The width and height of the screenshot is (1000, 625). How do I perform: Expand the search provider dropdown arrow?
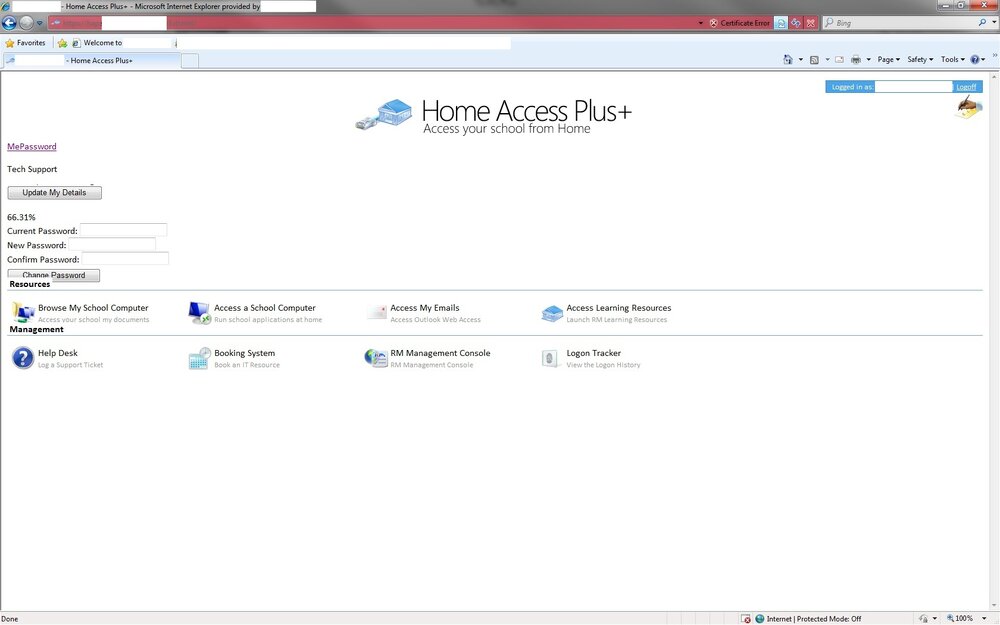(x=994, y=23)
